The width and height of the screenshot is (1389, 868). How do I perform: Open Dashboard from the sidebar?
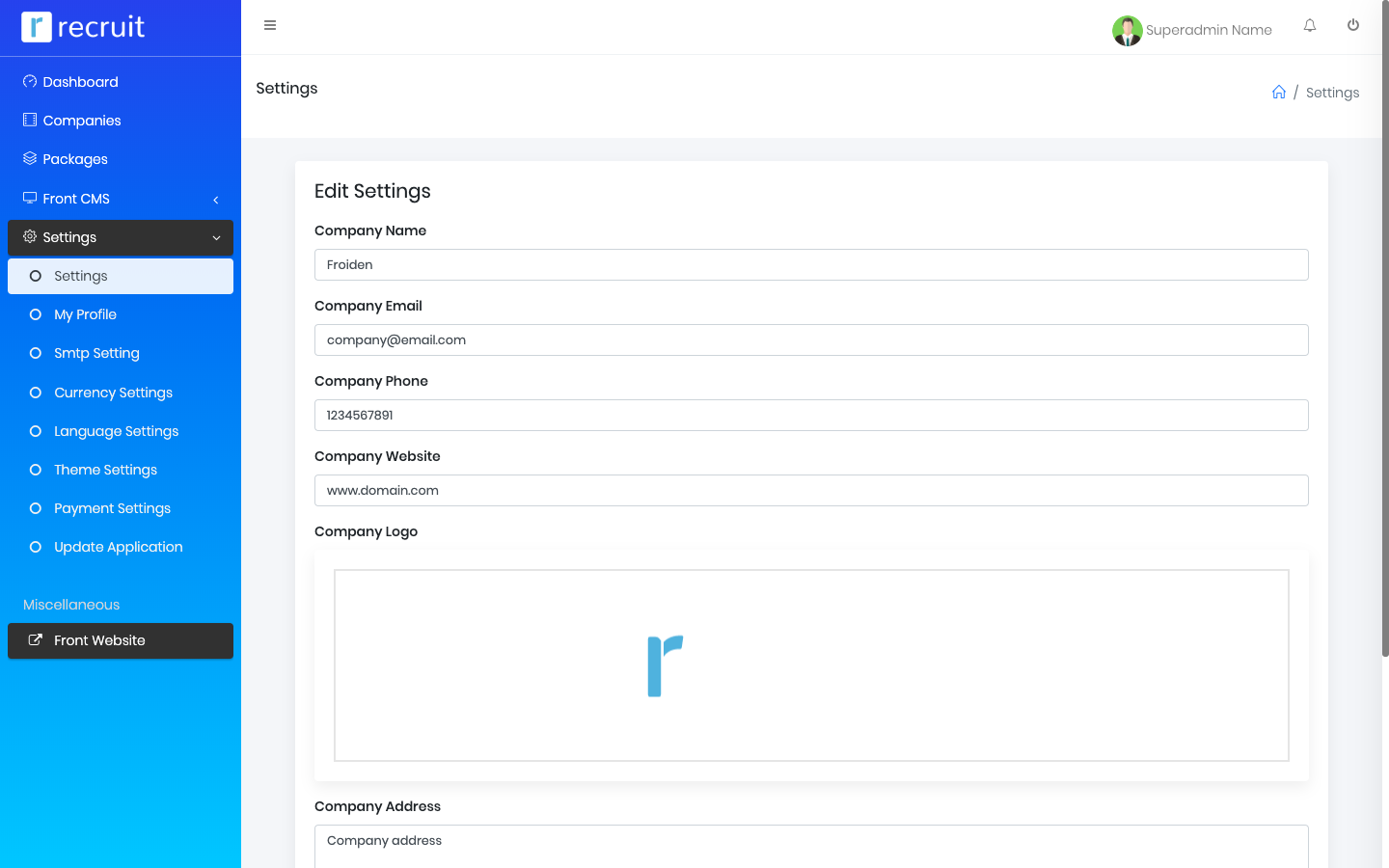pos(80,82)
